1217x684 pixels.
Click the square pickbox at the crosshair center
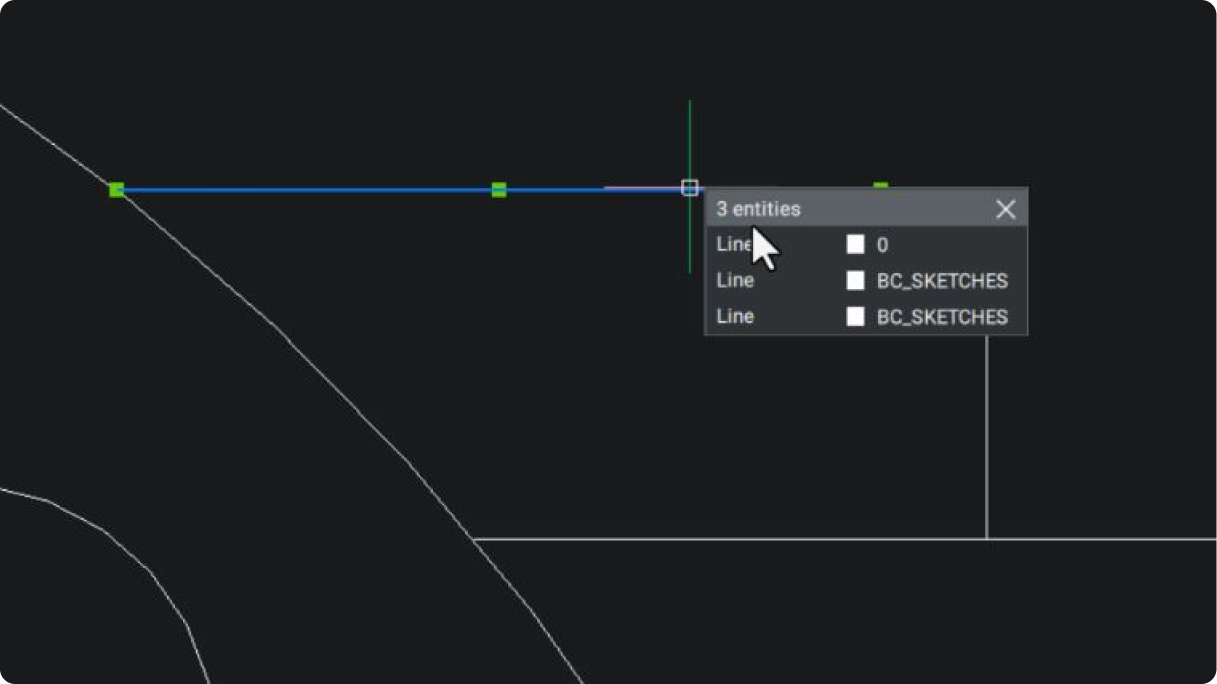pos(690,187)
